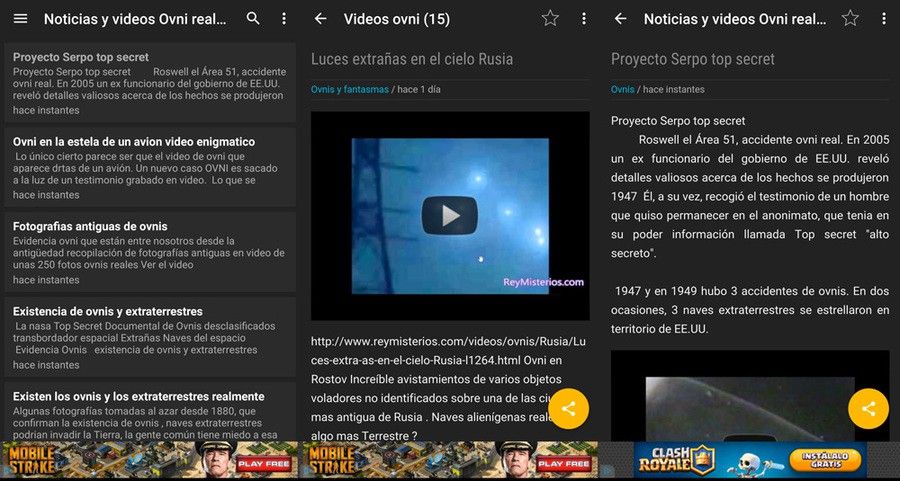Share the Luces extrañas video post
900x481 pixels.
click(568, 409)
